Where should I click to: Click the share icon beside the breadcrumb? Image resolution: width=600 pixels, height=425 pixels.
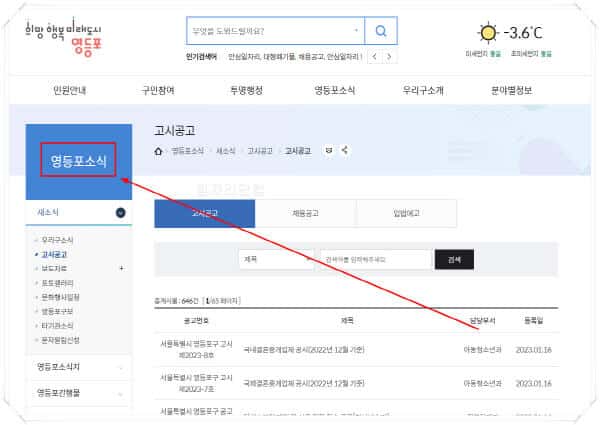(x=345, y=150)
